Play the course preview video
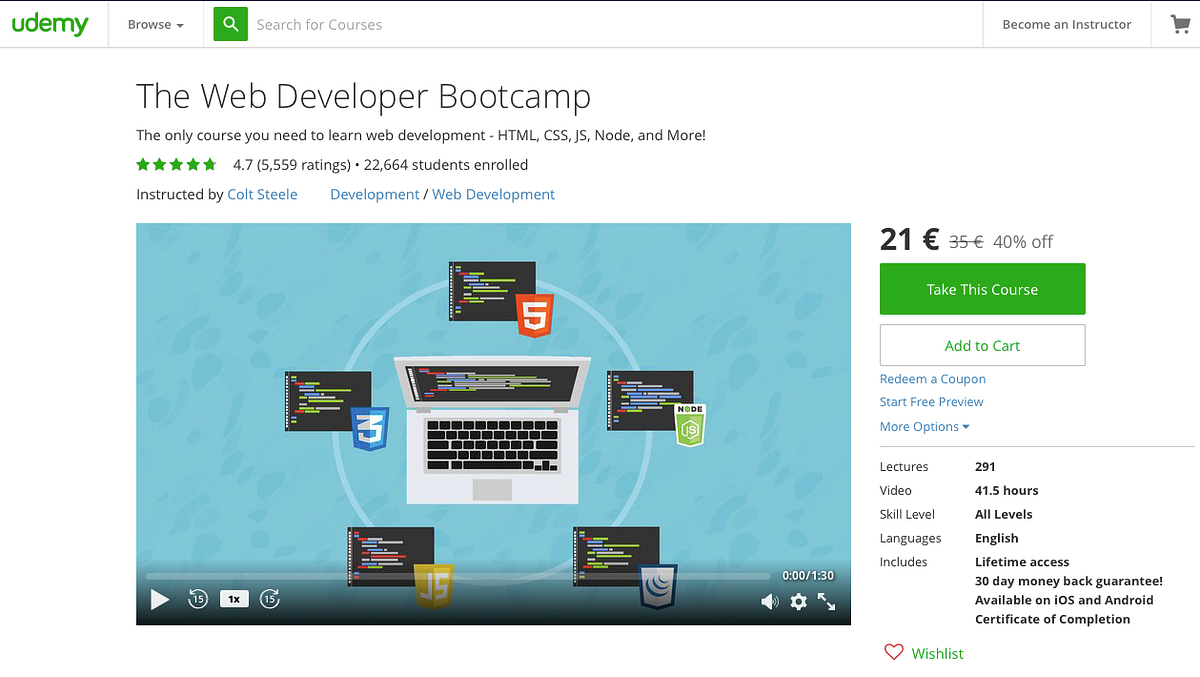This screenshot has width=1200, height=677. pos(160,600)
